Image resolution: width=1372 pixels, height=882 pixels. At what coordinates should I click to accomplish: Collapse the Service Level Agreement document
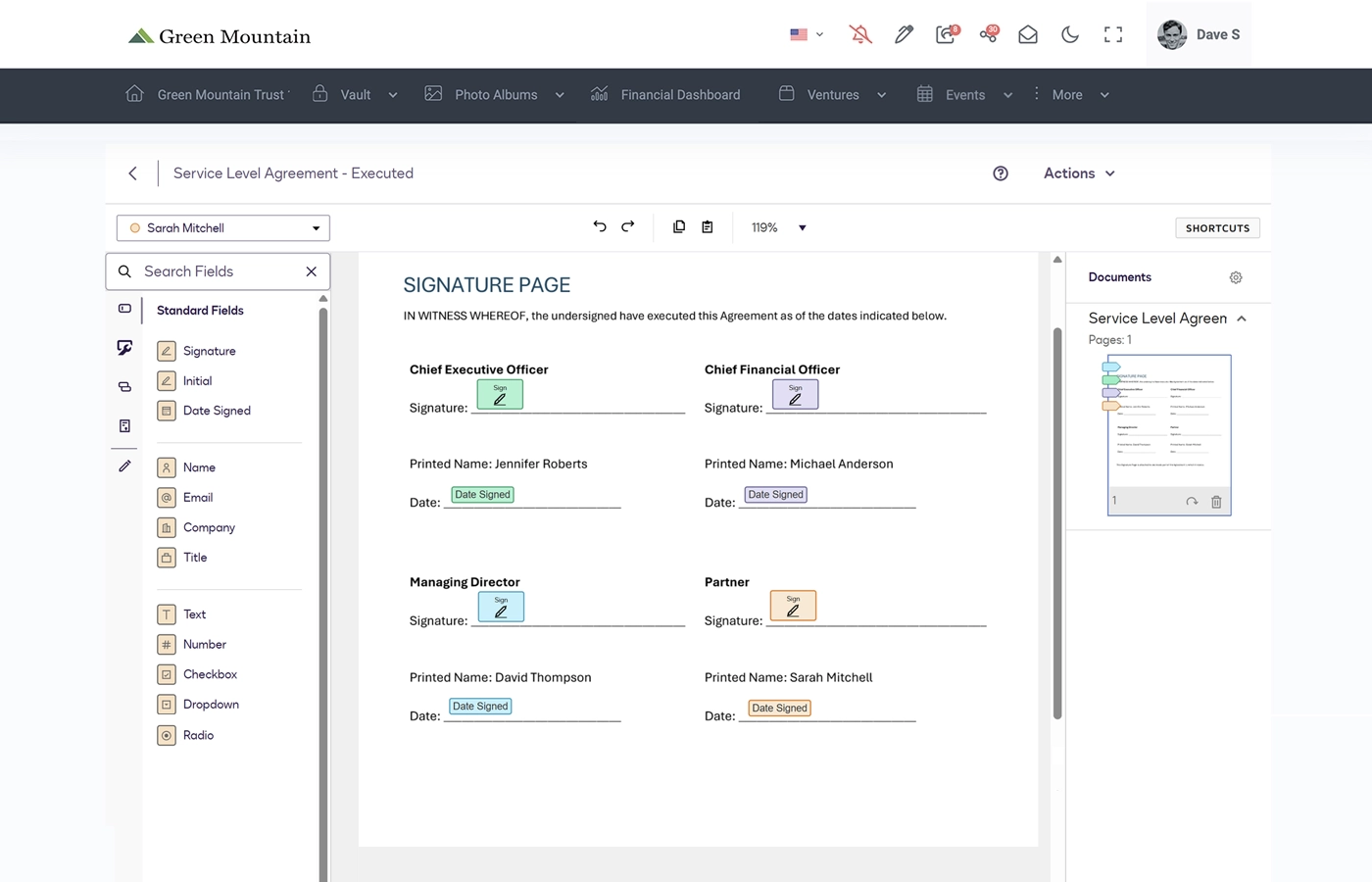coord(1242,318)
